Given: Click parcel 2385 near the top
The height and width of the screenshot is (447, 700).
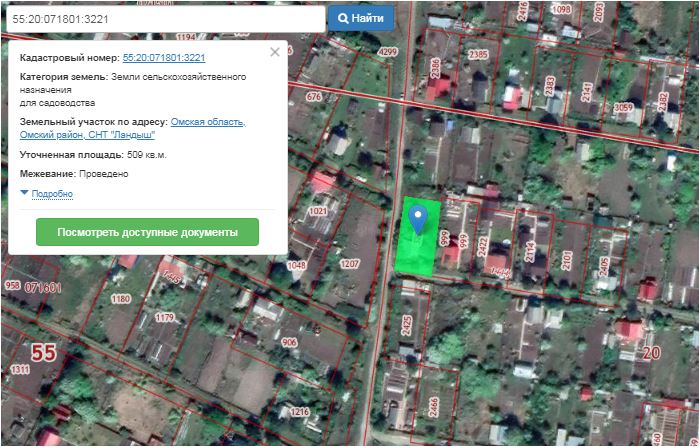Looking at the screenshot, I should pyautogui.click(x=478, y=55).
